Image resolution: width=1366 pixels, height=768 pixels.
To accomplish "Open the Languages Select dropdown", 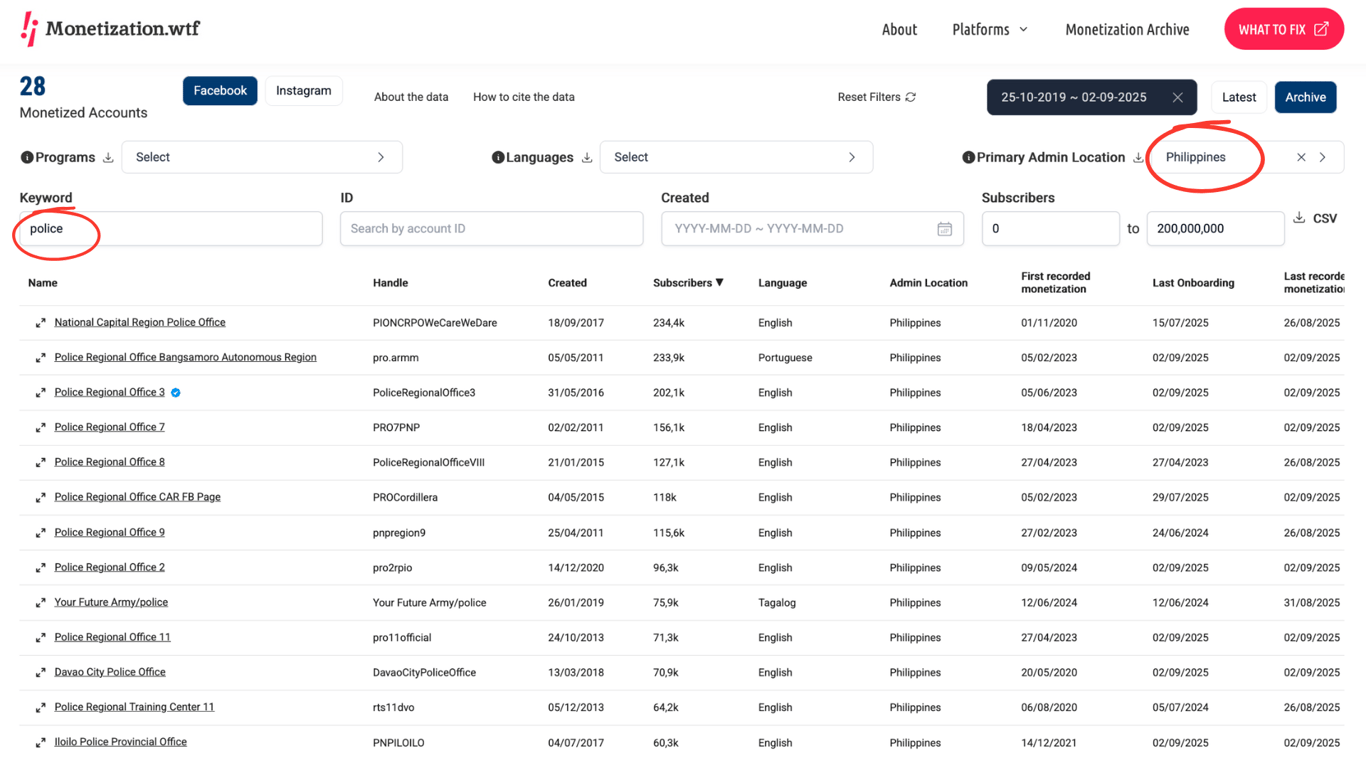I will [x=736, y=157].
